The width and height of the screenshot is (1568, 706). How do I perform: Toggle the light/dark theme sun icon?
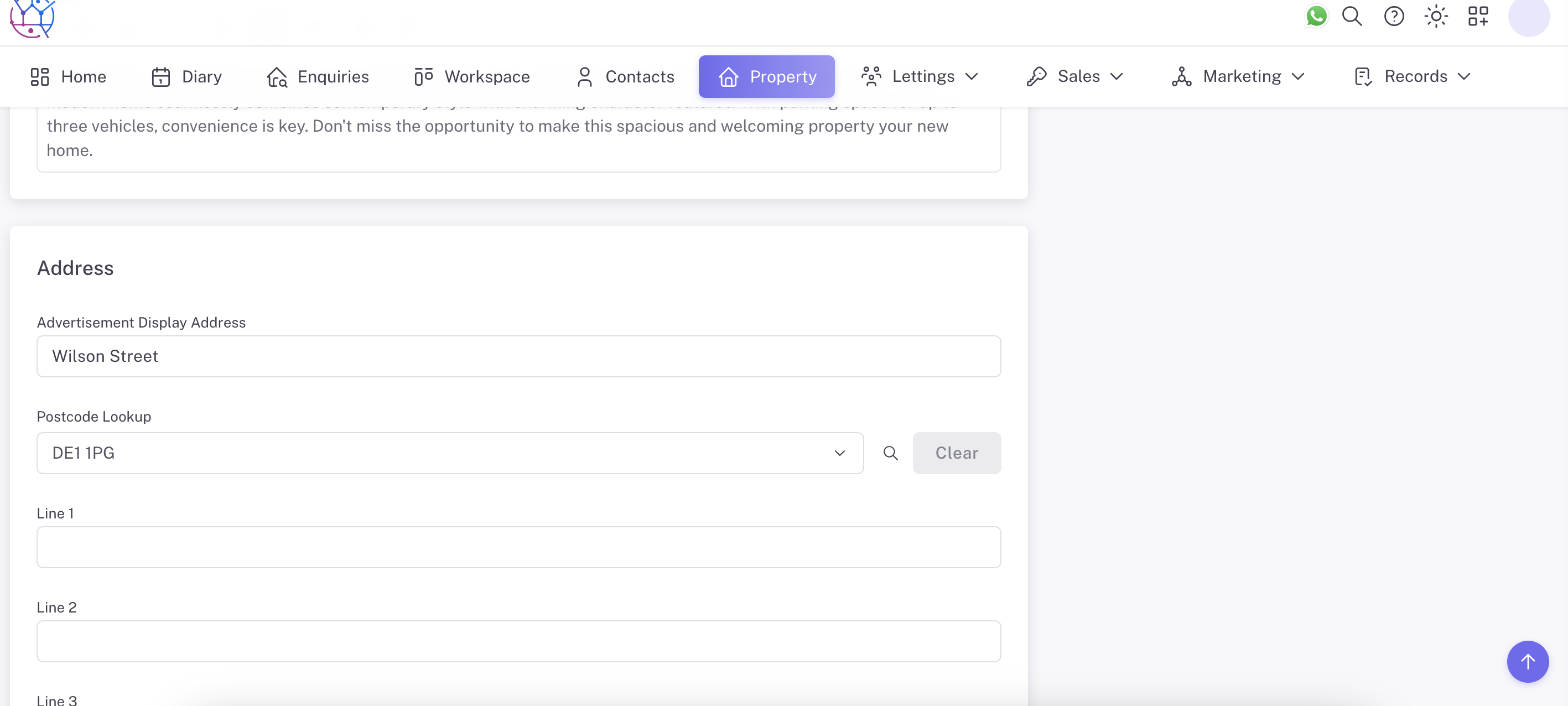1436,17
